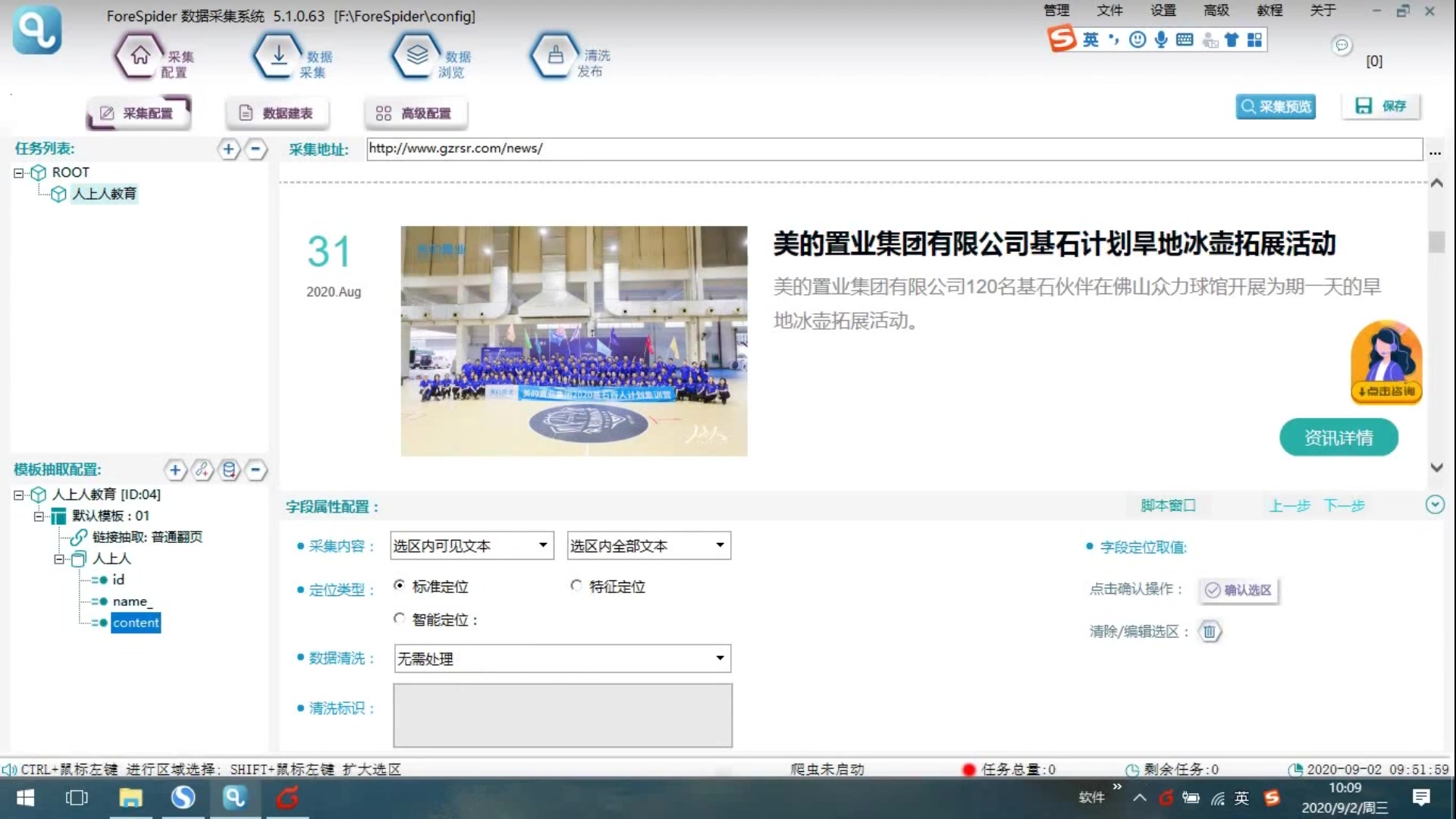This screenshot has height=819, width=1456.
Task: Click the news article group photo thumbnail
Action: 574,340
